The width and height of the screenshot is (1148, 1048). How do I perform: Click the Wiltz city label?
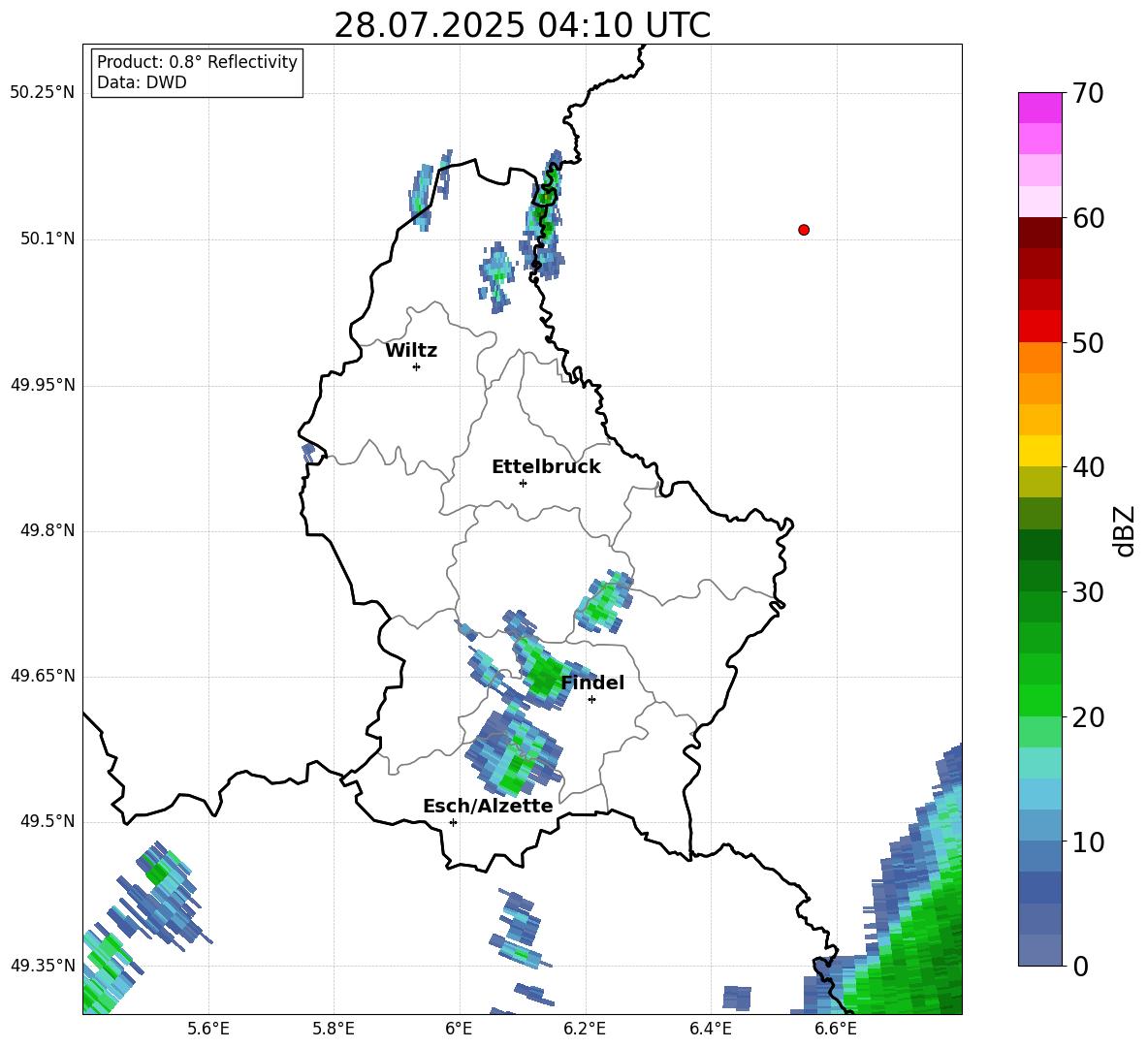(x=411, y=351)
